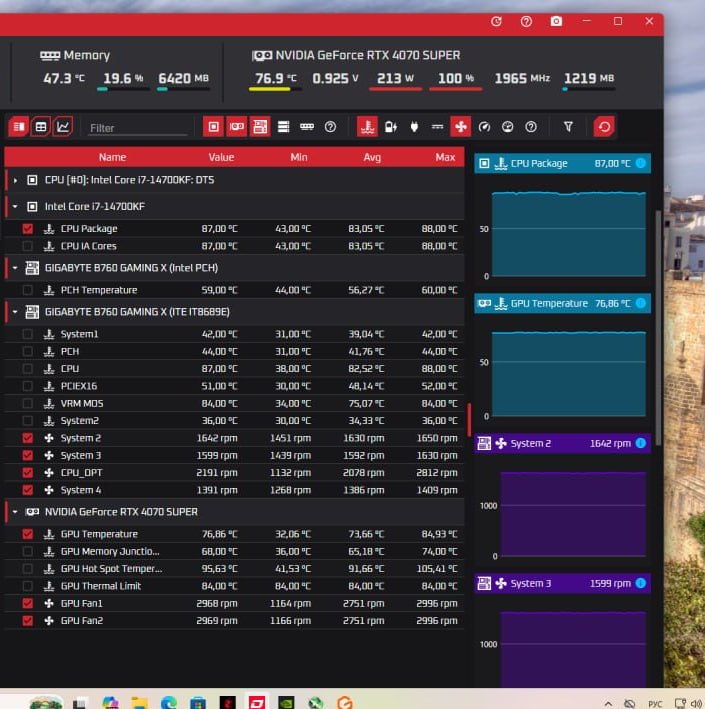The height and width of the screenshot is (709, 705).
Task: Check the PCH Temperature checkbox
Action: (28, 290)
